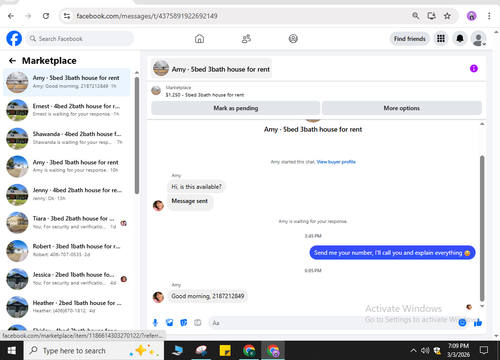The height and width of the screenshot is (360, 500).
Task: Open Amy 3bed 1bath conversation
Action: coord(67,166)
